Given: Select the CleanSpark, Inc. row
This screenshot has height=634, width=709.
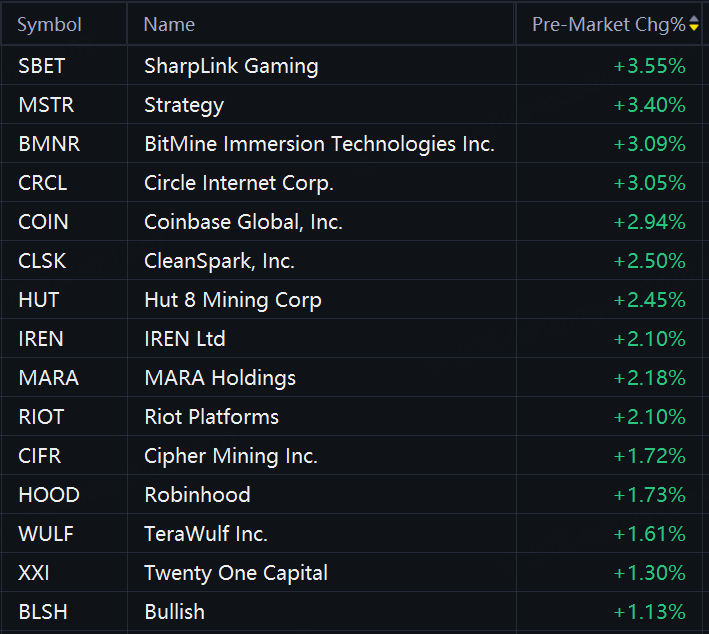Looking at the screenshot, I should tap(219, 261).
